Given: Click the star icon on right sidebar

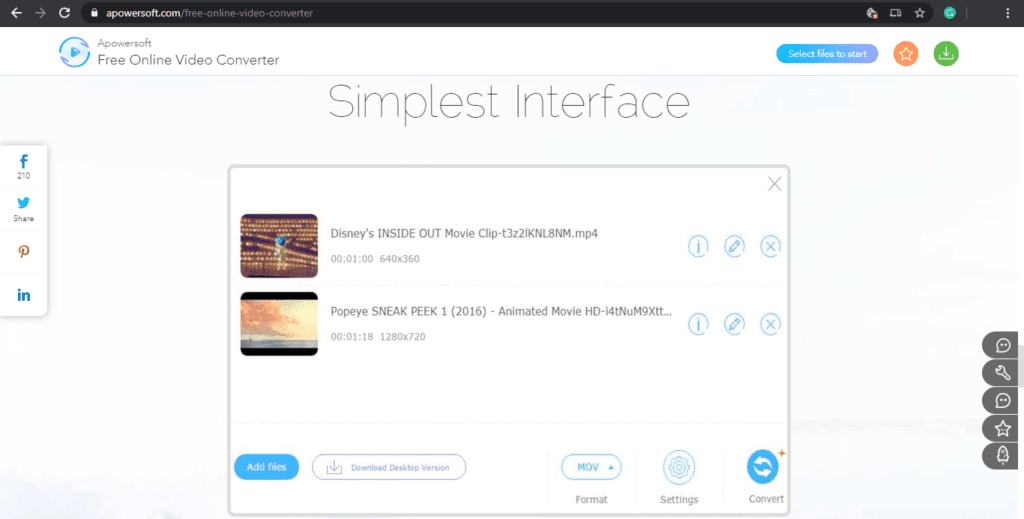Looking at the screenshot, I should [x=1002, y=428].
